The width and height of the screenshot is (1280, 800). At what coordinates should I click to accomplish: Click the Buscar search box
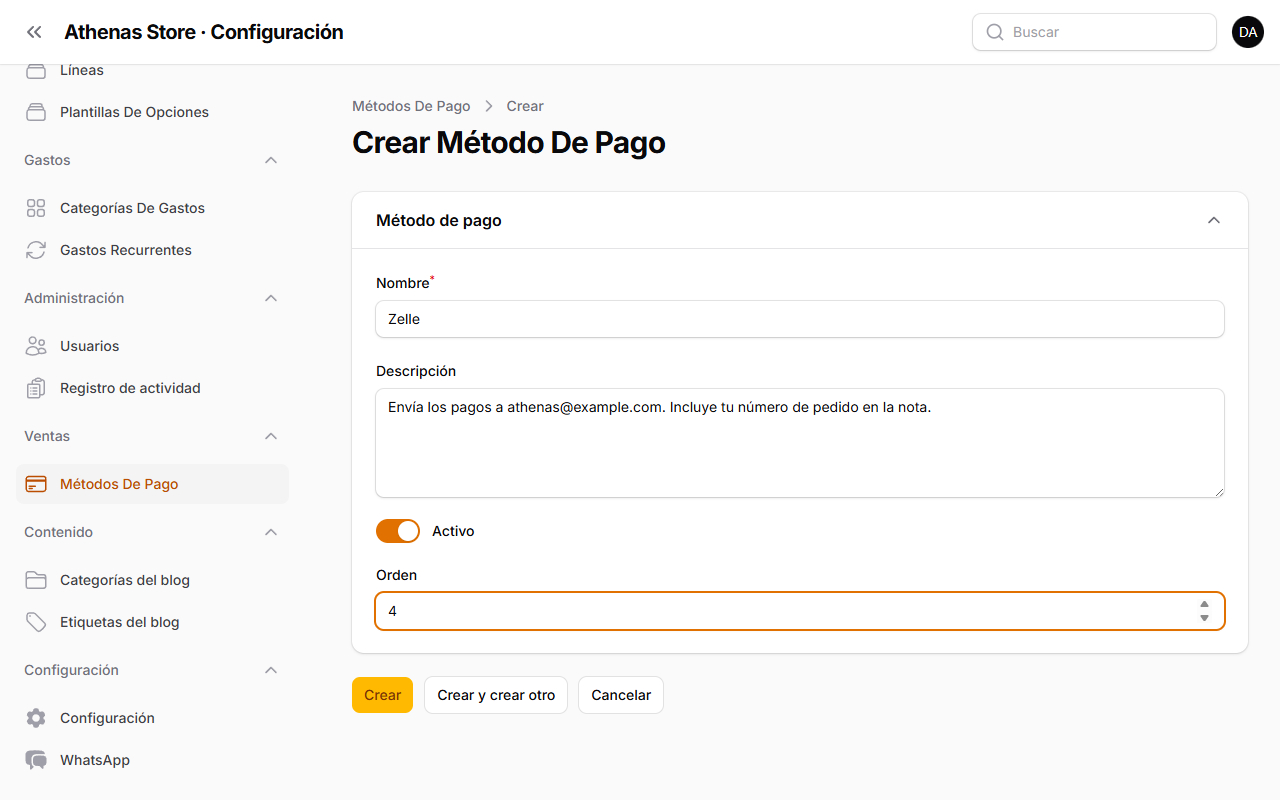[x=1094, y=32]
